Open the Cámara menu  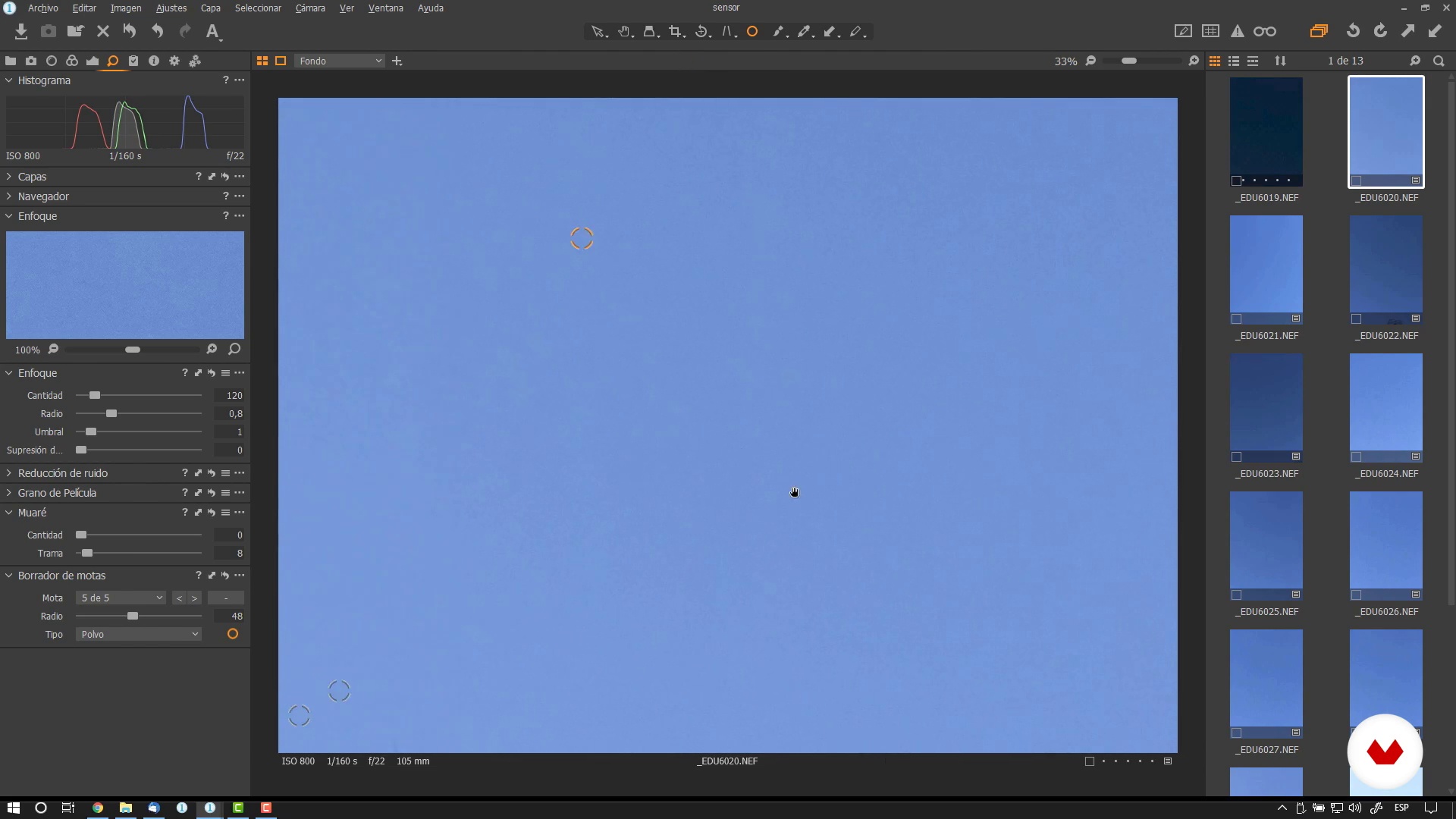tap(310, 8)
